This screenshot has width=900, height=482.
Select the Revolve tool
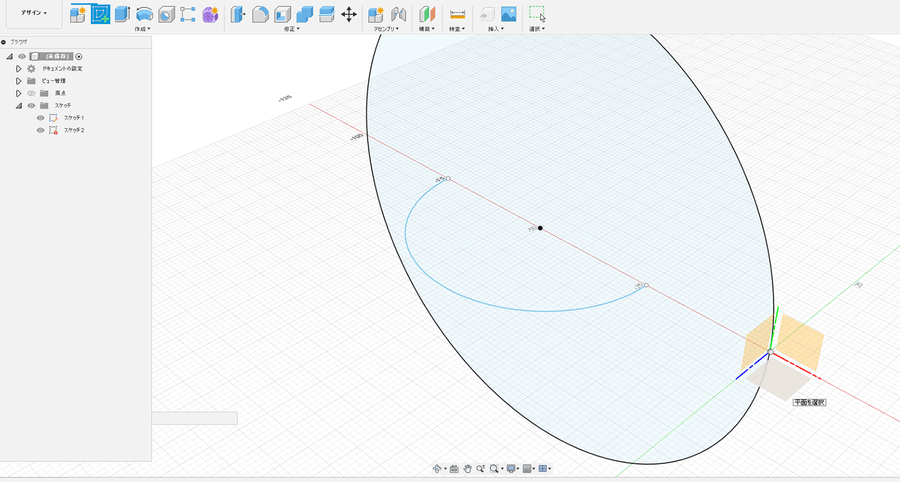tap(144, 14)
